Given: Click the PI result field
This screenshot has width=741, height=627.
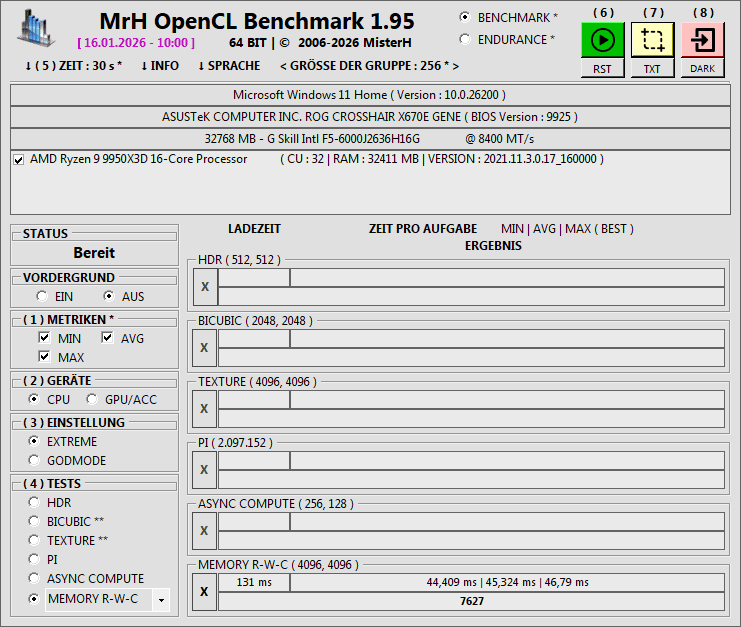Looking at the screenshot, I should (472, 479).
